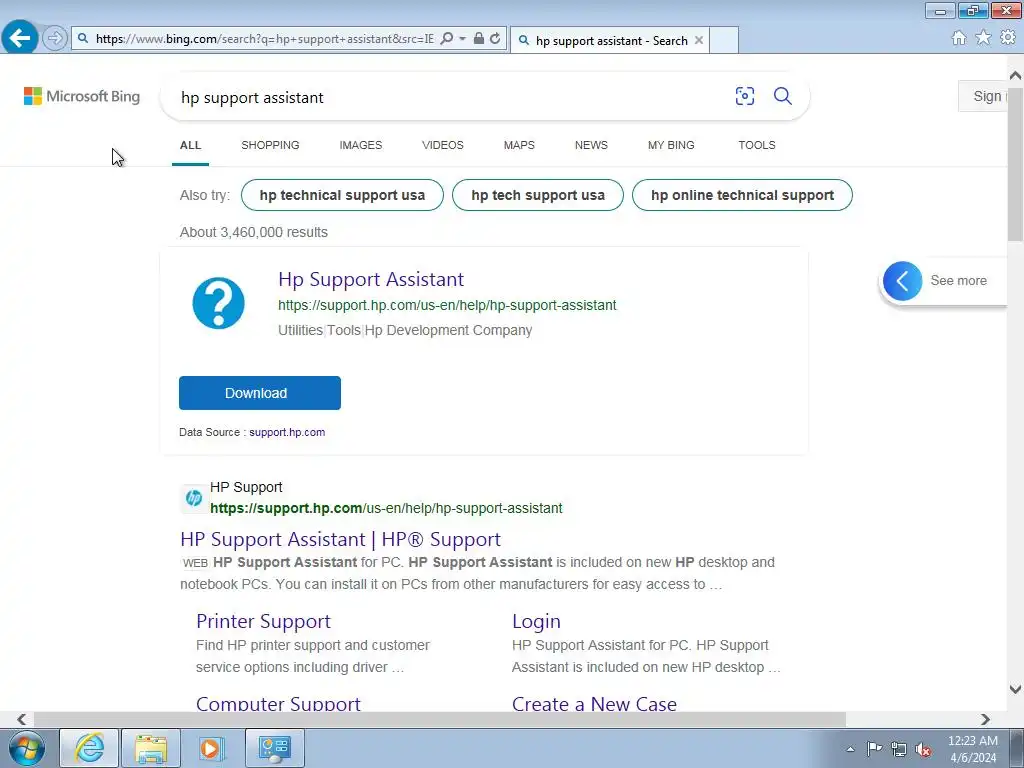
Task: Open a new blank tab
Action: 724,40
